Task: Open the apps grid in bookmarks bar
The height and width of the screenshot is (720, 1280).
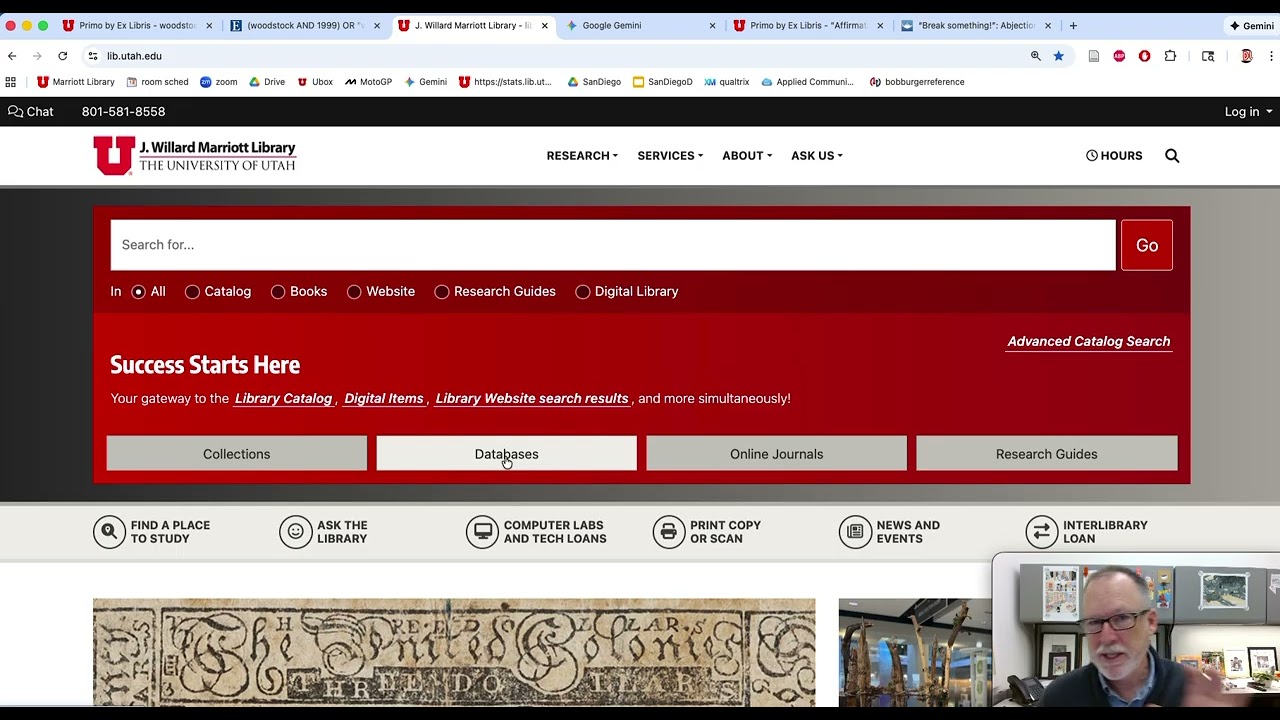Action: [x=11, y=82]
